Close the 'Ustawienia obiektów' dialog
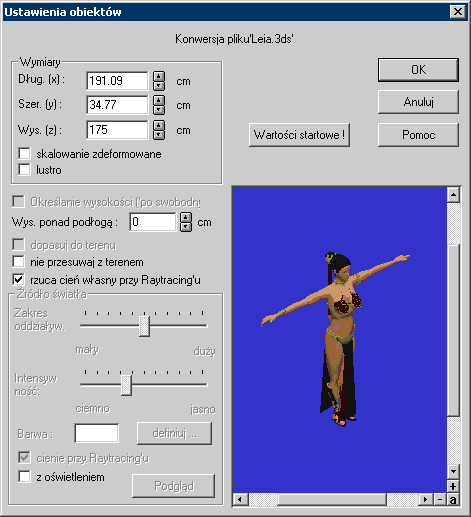The height and width of the screenshot is (517, 471). (x=458, y=12)
